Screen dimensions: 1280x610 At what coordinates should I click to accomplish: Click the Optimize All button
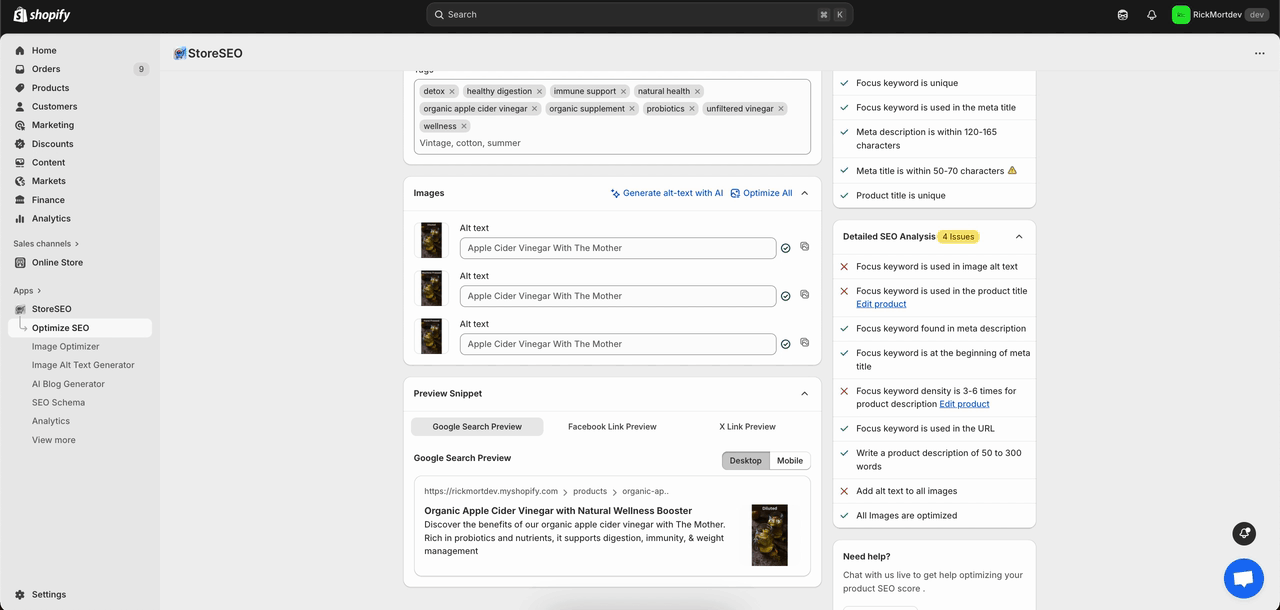pyautogui.click(x=761, y=193)
